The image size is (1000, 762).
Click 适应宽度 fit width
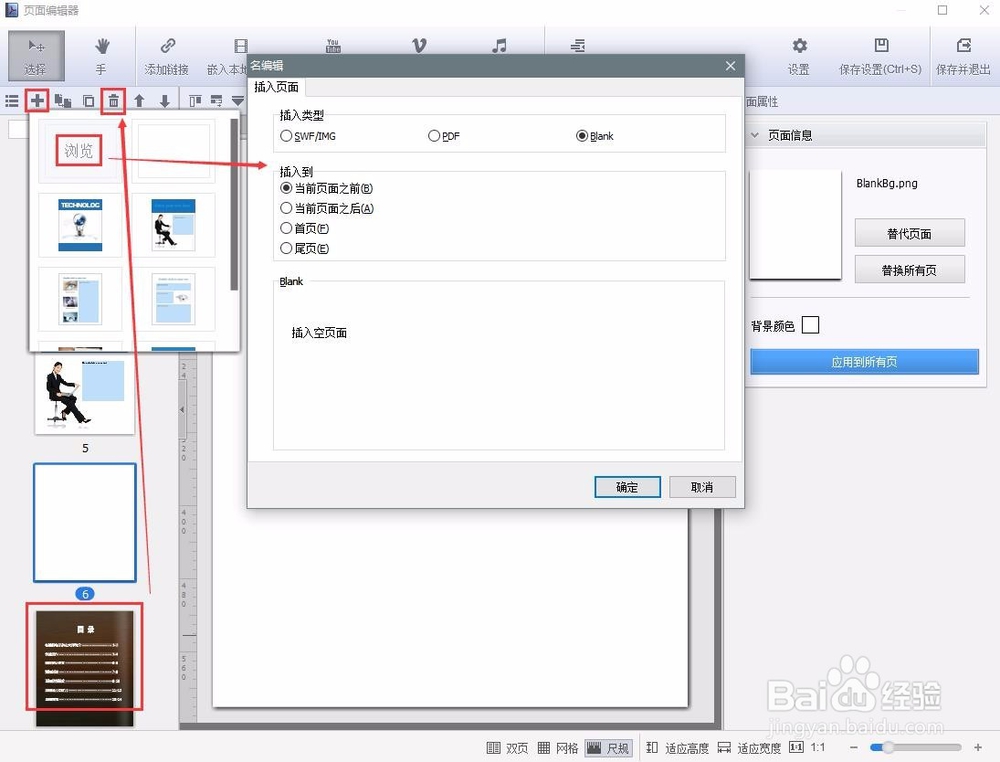(x=749, y=748)
